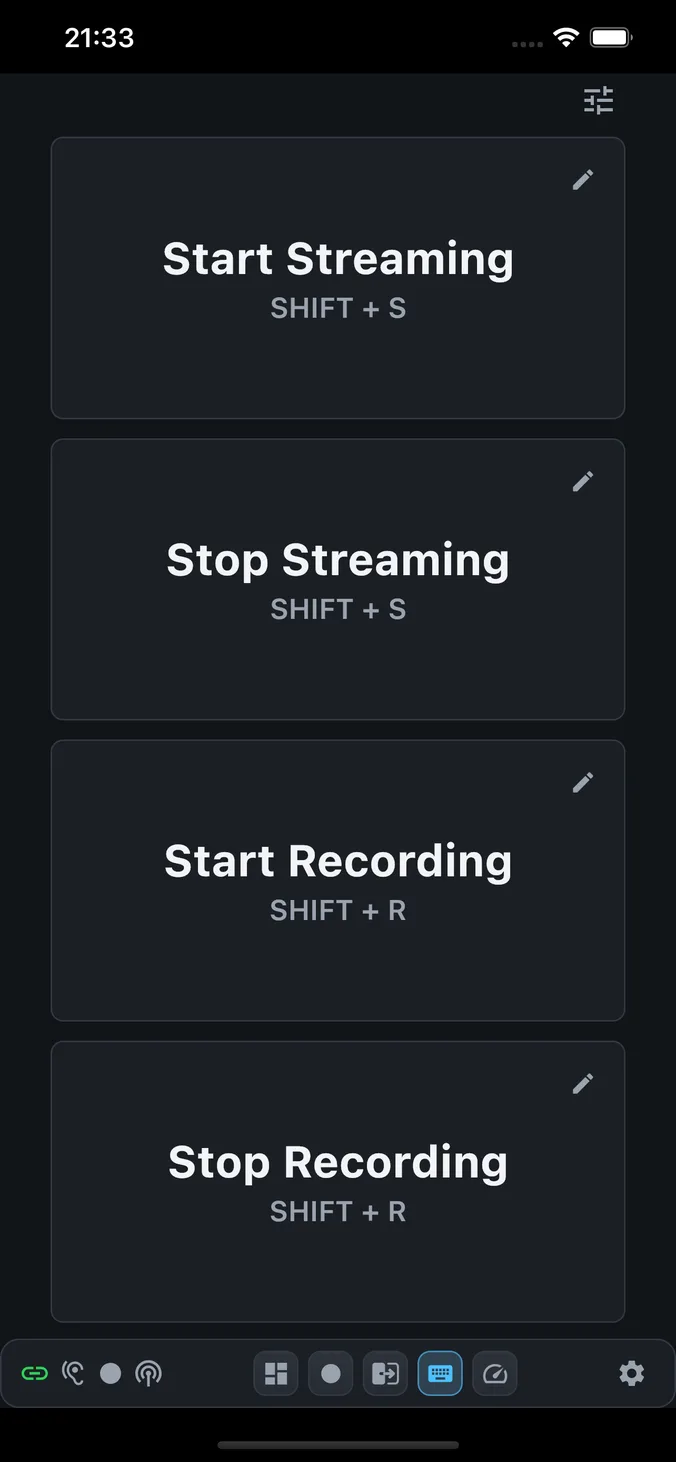Viewport: 676px width, 1462px height.
Task: Open settings with the gear icon
Action: 632,1374
